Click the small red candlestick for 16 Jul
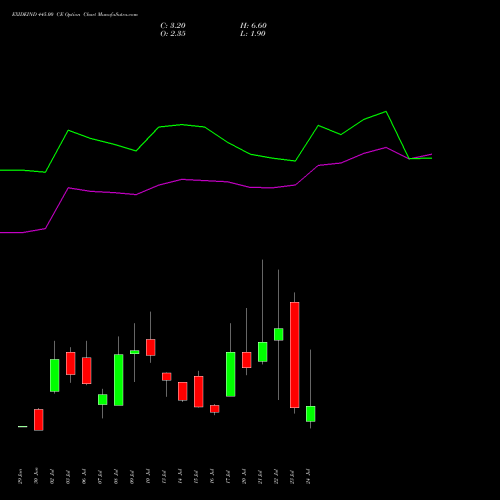The height and width of the screenshot is (500, 500). [x=215, y=409]
